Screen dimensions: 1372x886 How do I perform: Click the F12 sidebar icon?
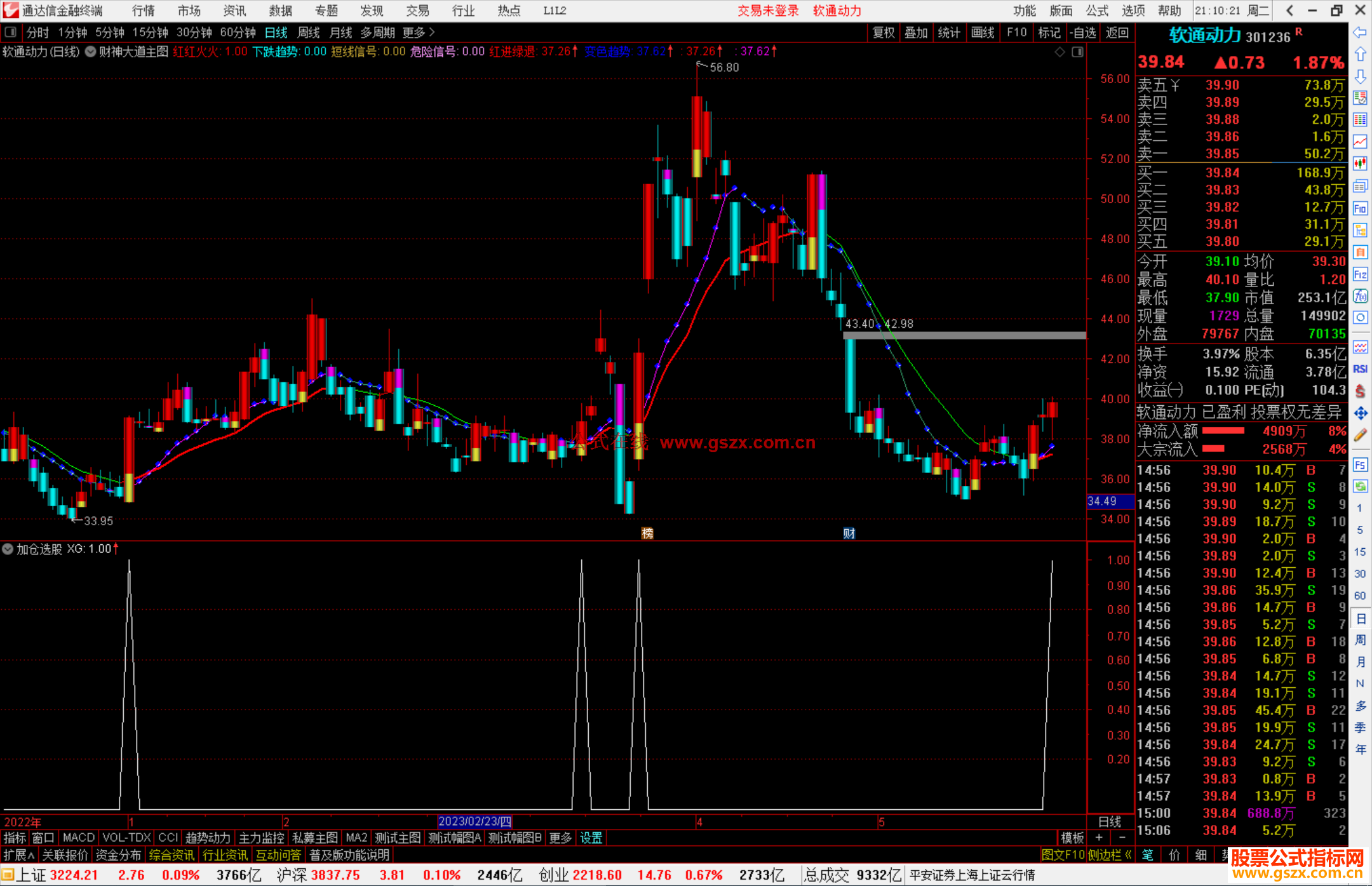[x=1360, y=274]
